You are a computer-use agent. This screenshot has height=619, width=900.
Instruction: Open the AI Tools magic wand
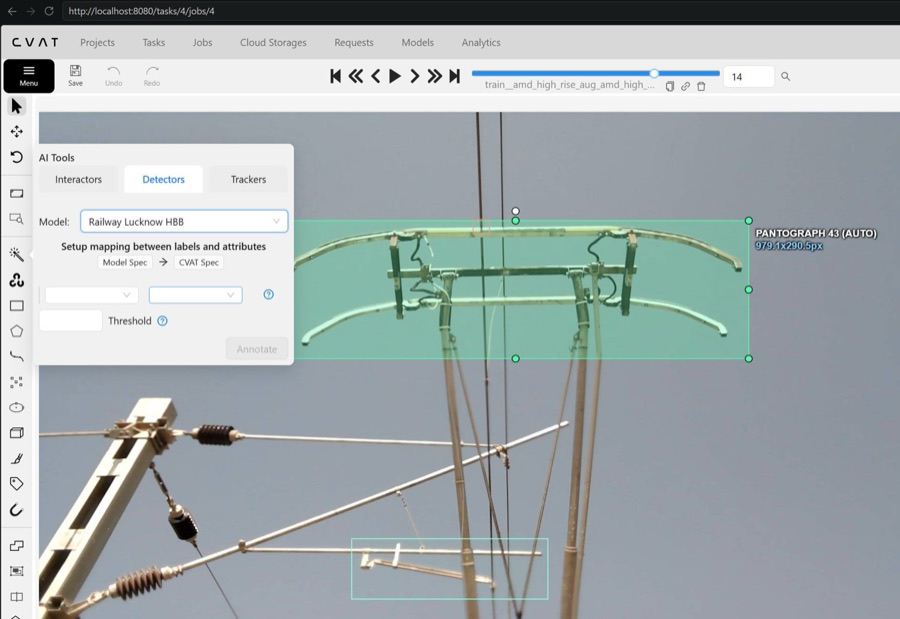click(17, 254)
